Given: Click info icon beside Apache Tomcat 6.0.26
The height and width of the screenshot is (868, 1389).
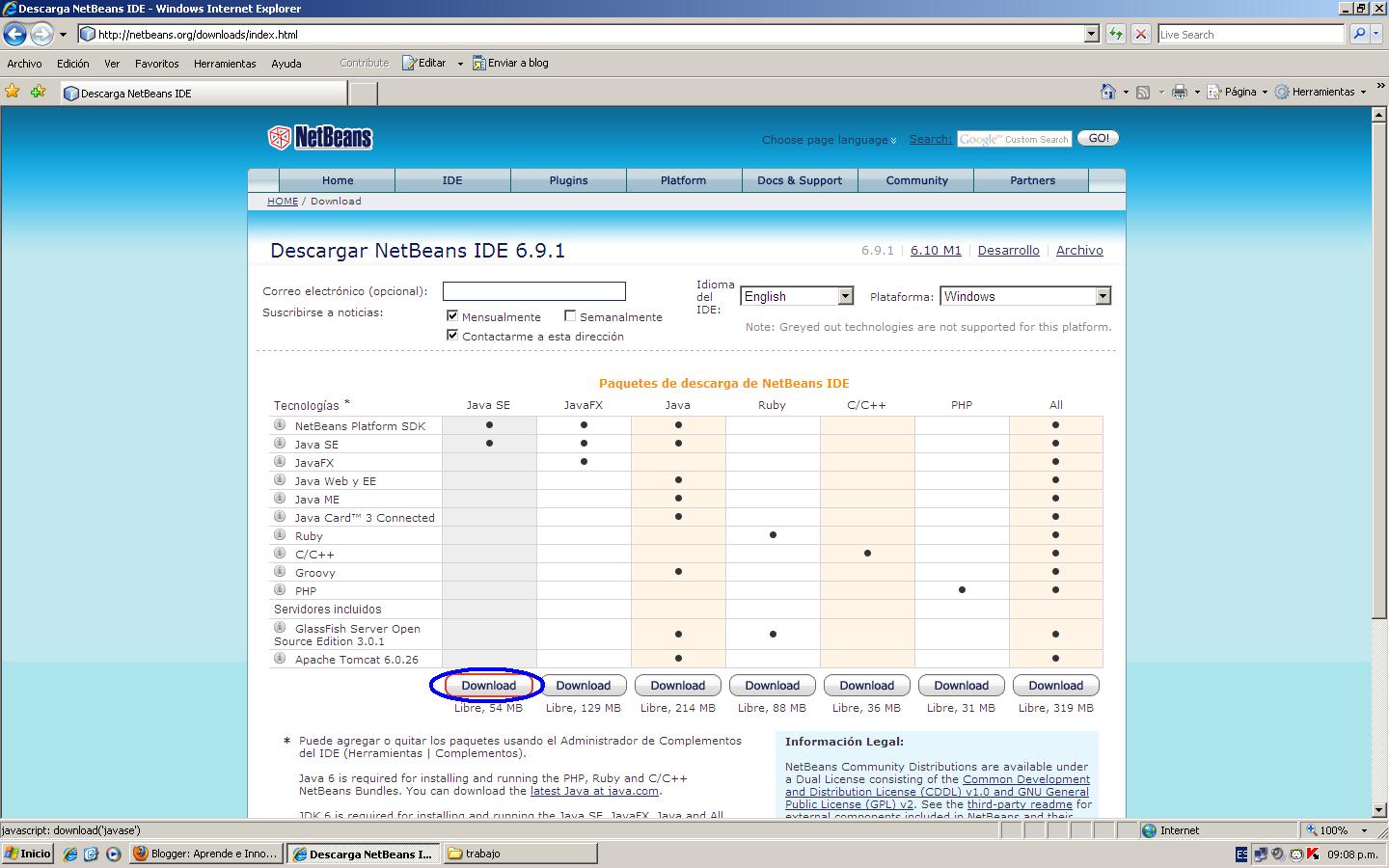Looking at the screenshot, I should [x=280, y=658].
